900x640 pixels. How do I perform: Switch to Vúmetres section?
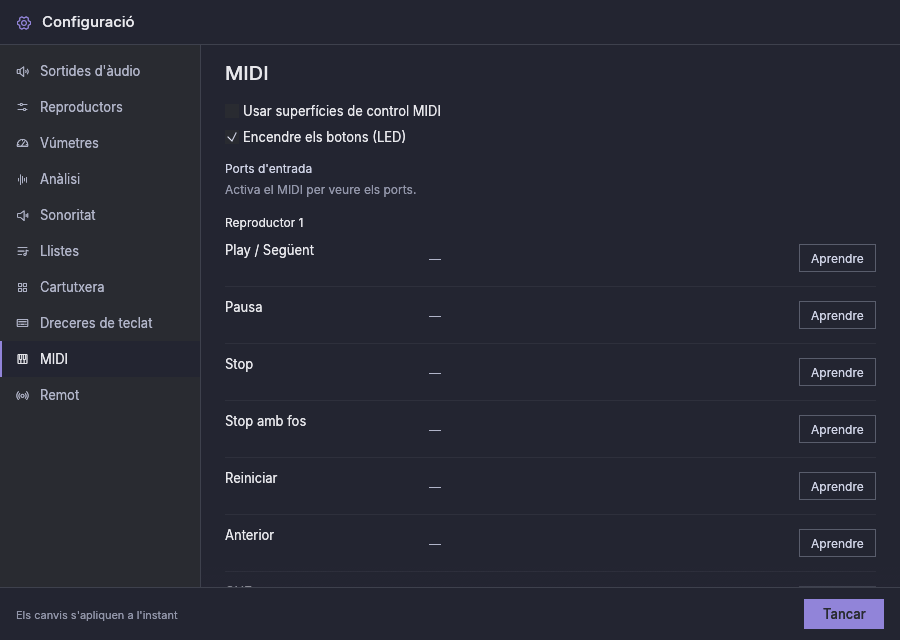(100, 143)
